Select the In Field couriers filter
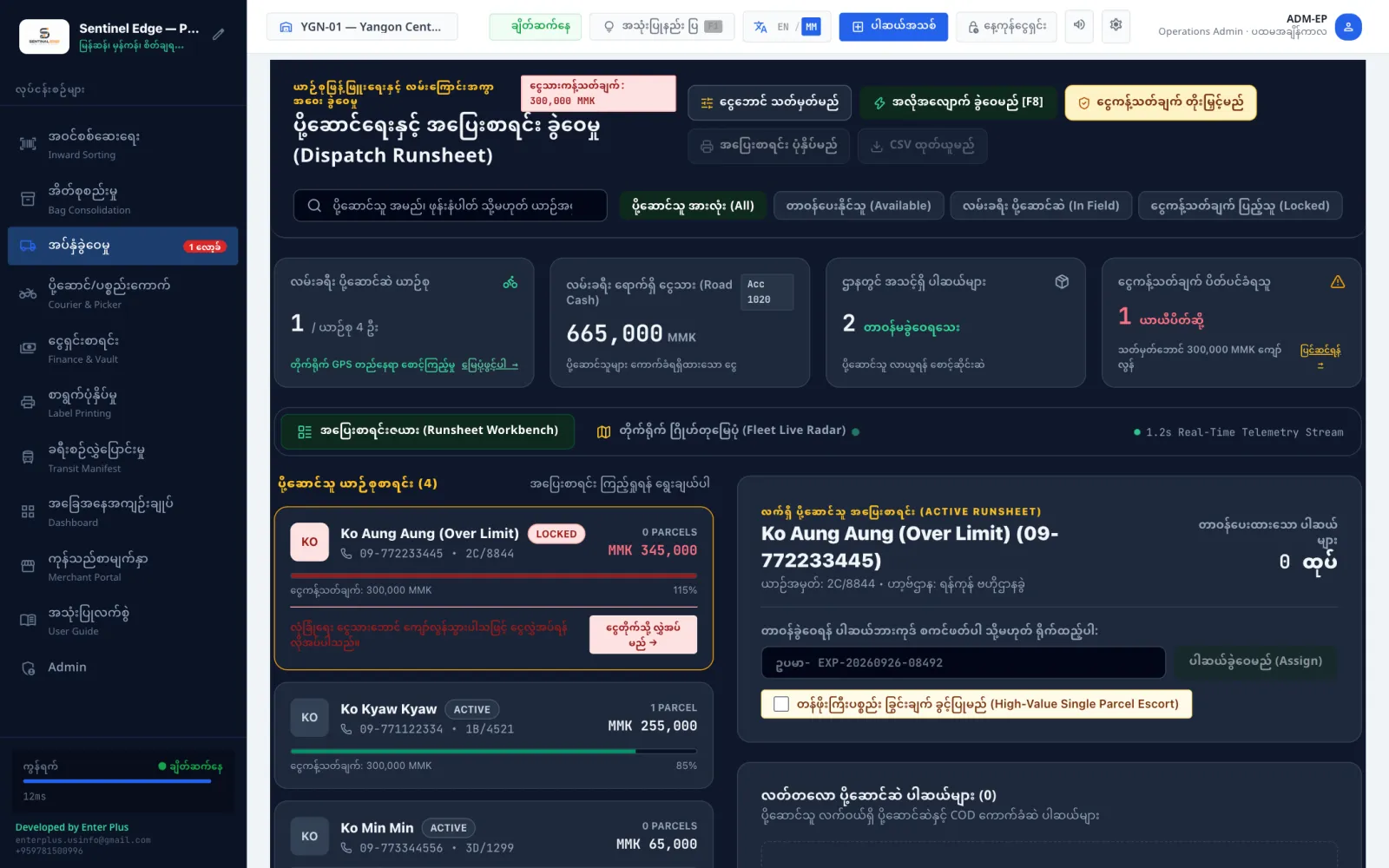Screen dimensions: 1389x868 (x=1040, y=206)
